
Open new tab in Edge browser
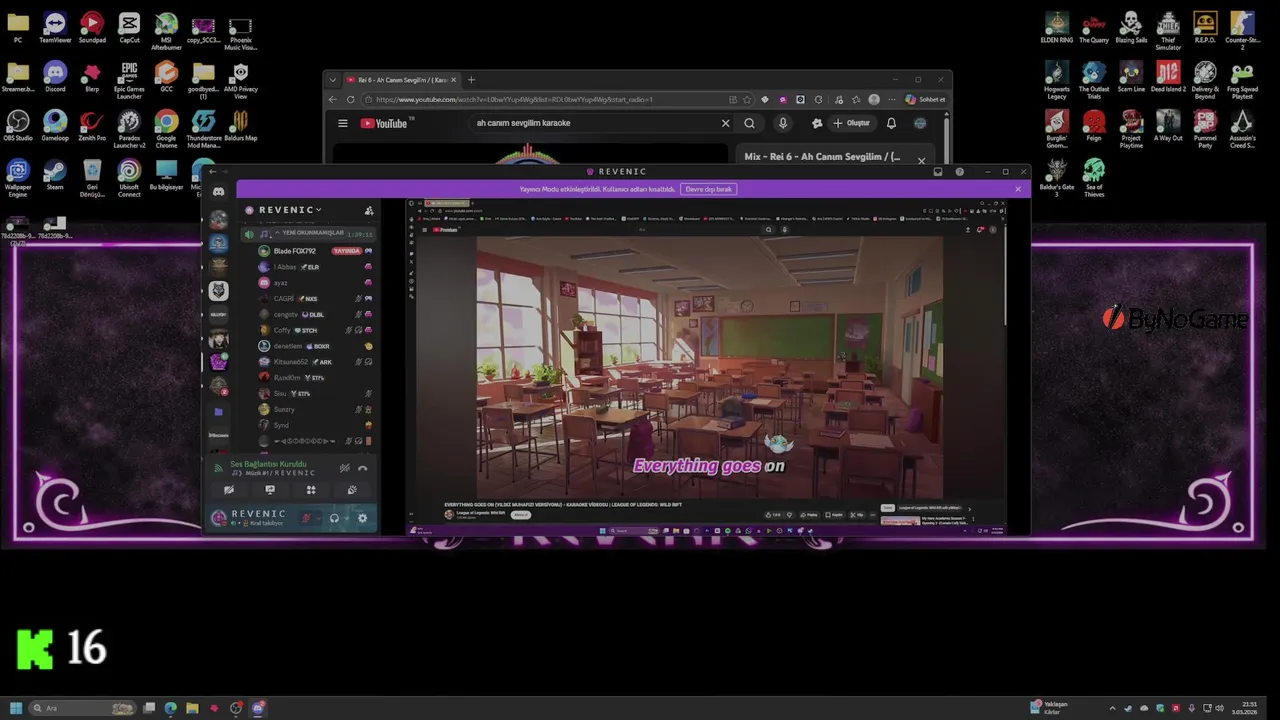click(471, 80)
